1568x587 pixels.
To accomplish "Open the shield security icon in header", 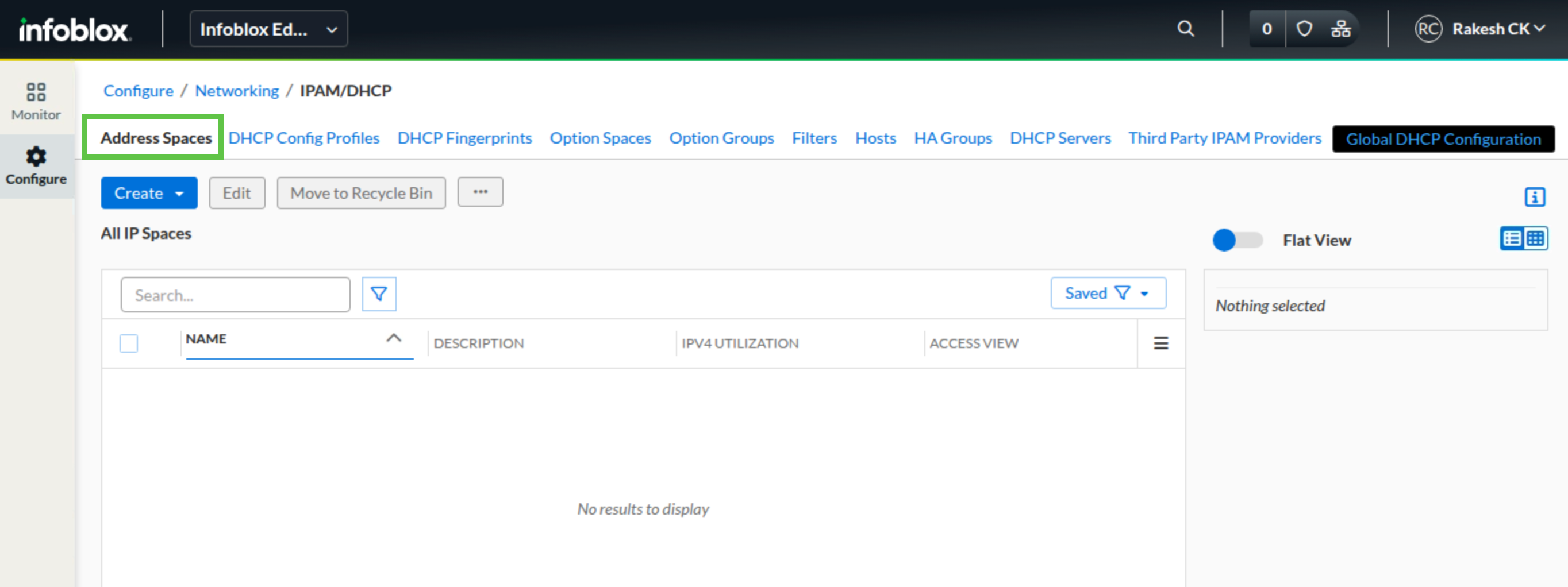I will [x=1304, y=29].
